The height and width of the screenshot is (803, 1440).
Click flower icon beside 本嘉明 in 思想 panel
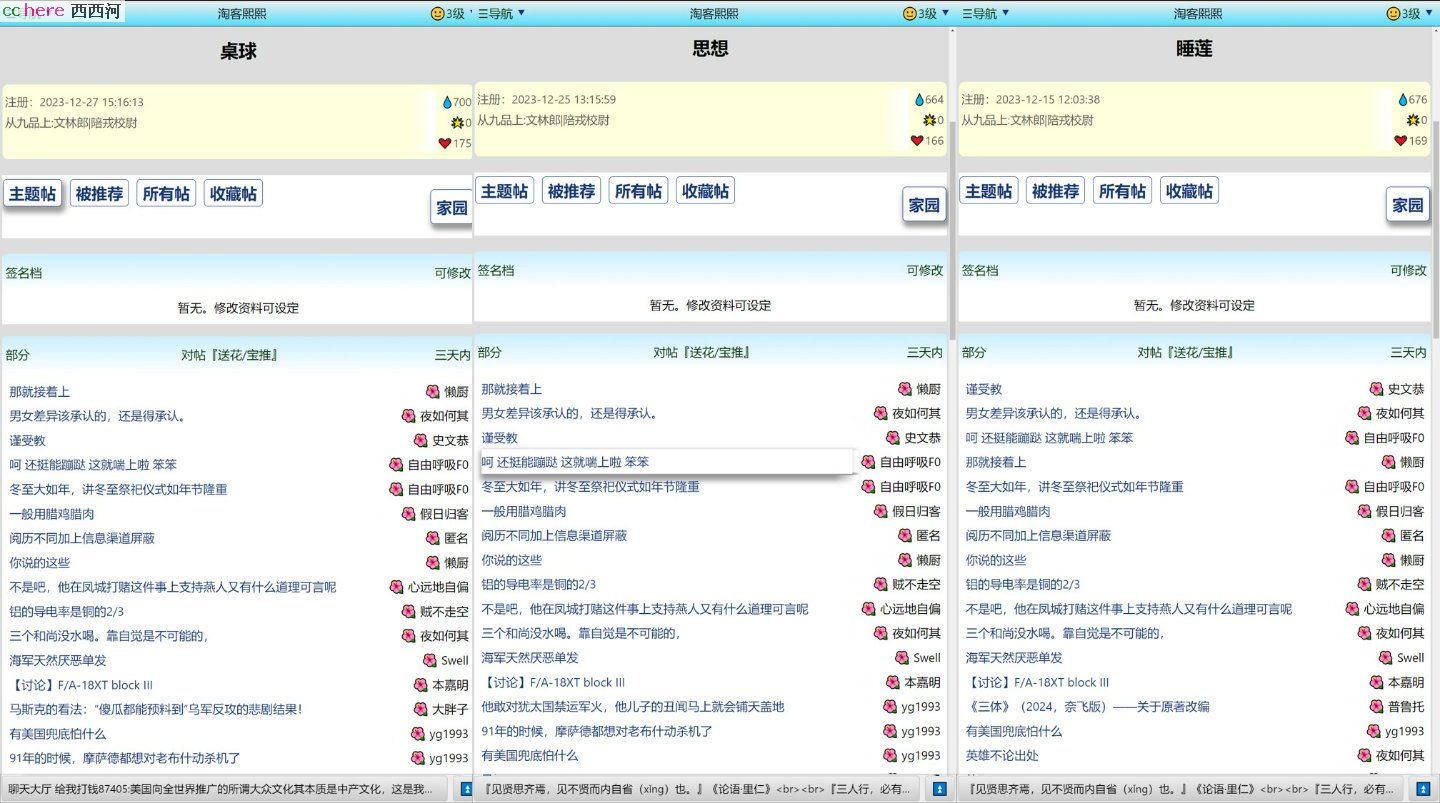click(x=893, y=682)
